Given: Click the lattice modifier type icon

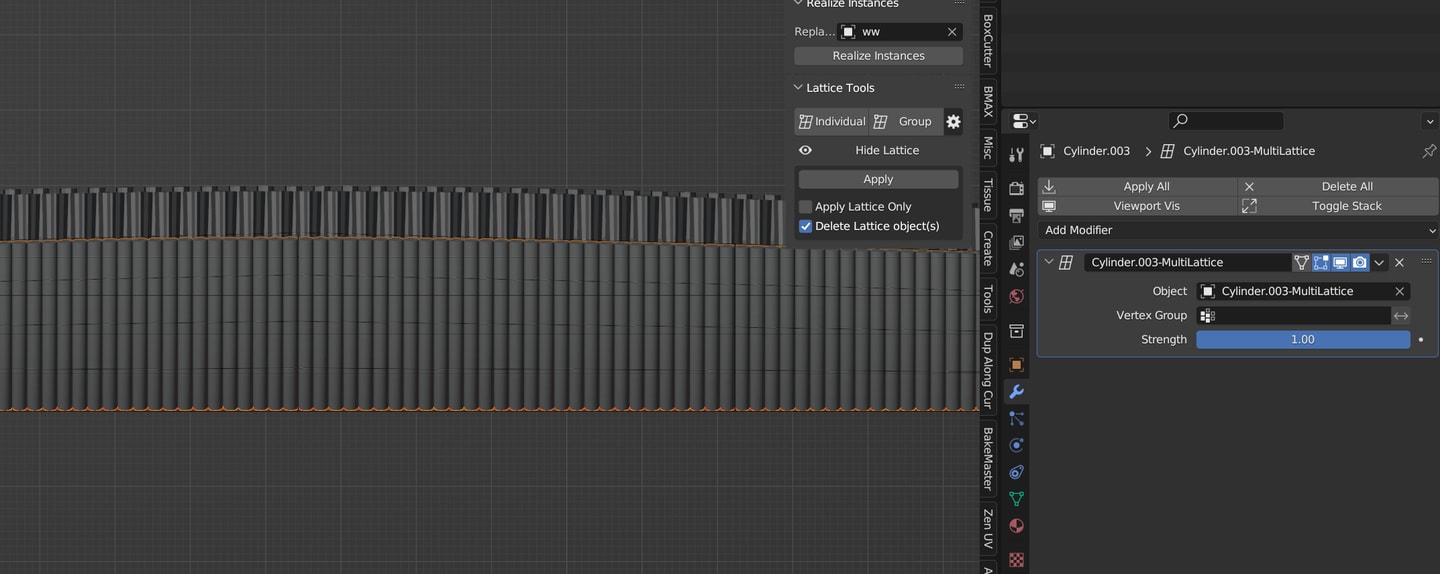Looking at the screenshot, I should click(x=1066, y=262).
